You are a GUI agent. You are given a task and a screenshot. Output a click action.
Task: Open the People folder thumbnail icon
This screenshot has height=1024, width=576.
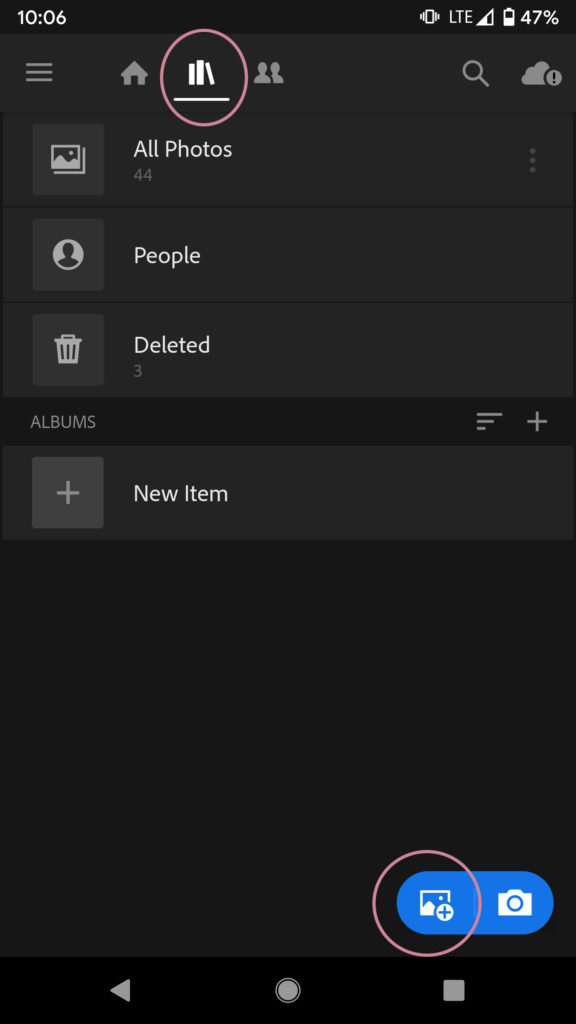[68, 254]
